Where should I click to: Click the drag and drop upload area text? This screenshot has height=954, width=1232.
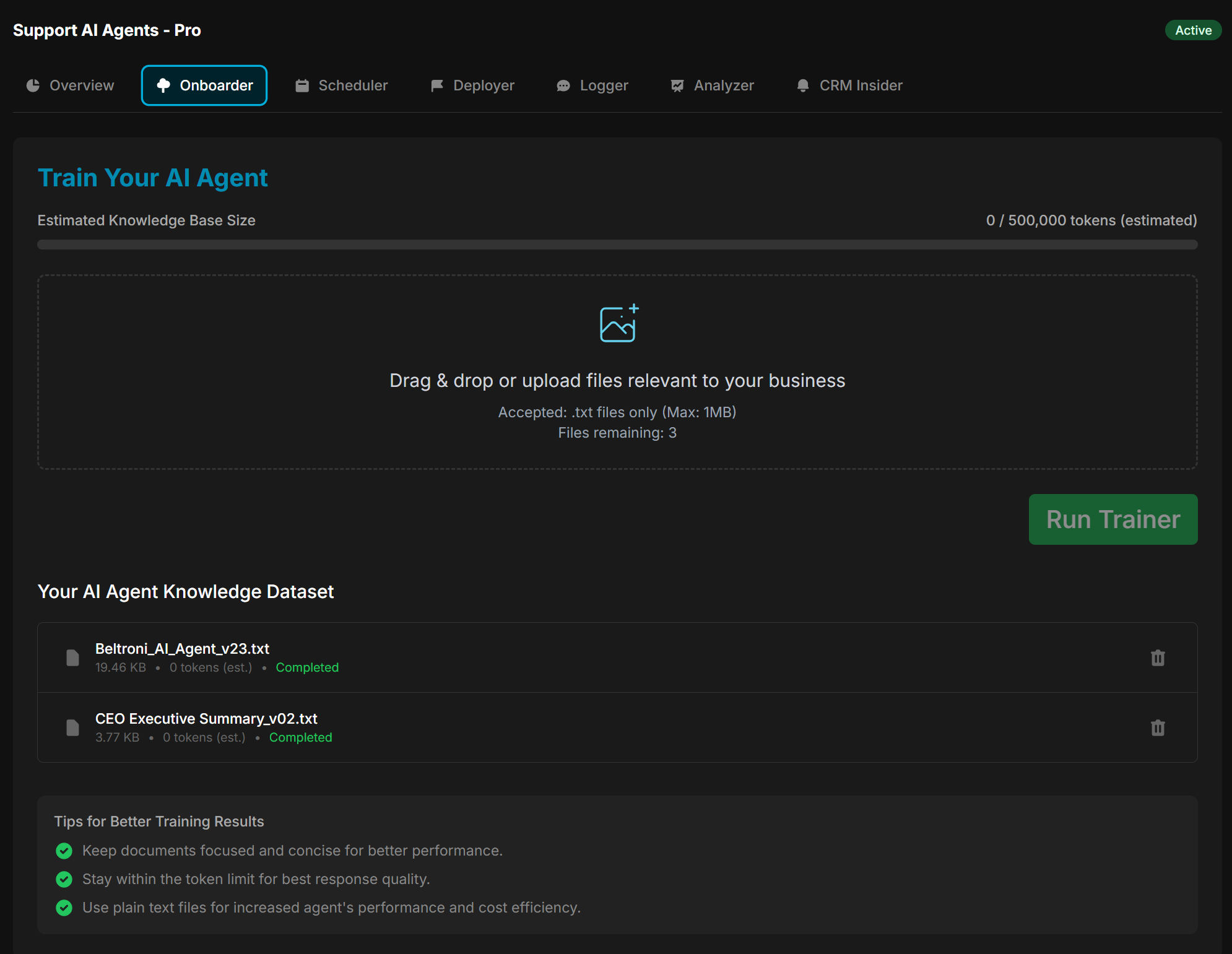point(617,380)
